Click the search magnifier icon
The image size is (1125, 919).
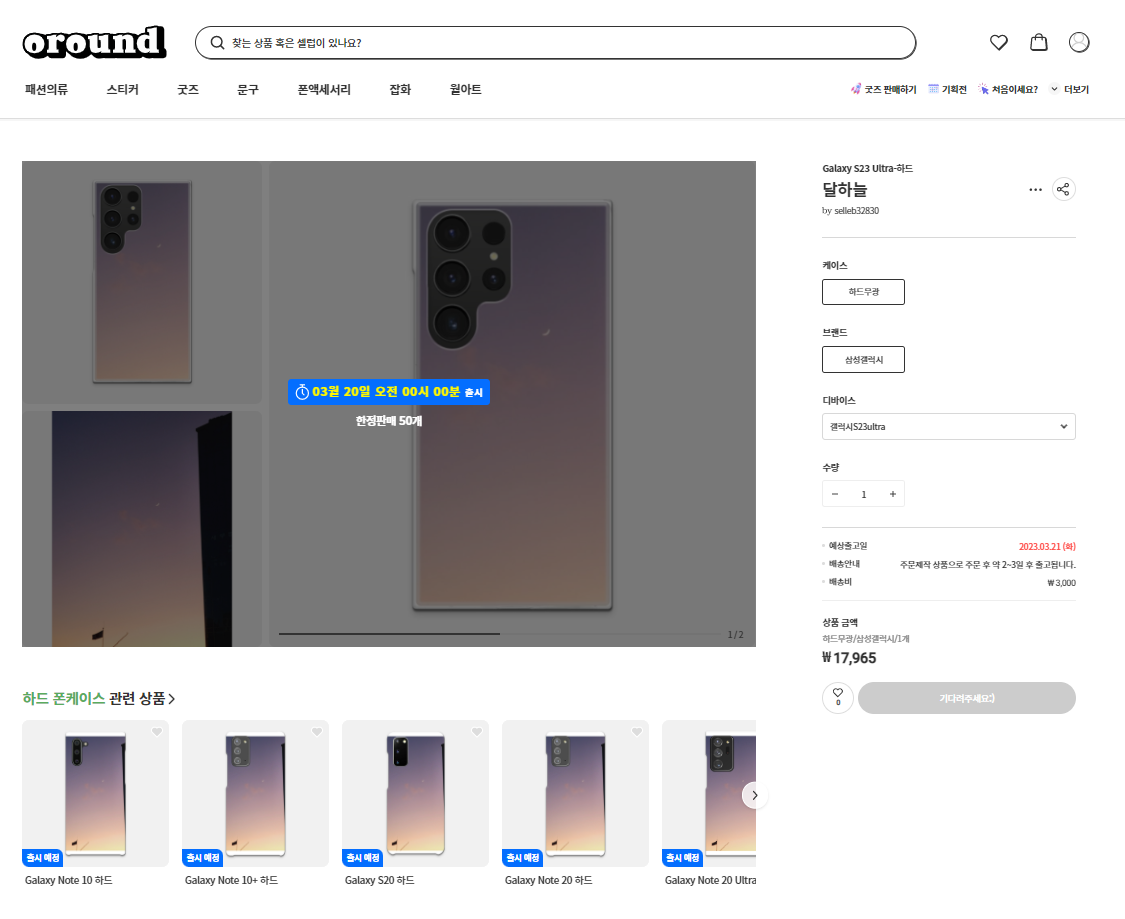click(217, 43)
